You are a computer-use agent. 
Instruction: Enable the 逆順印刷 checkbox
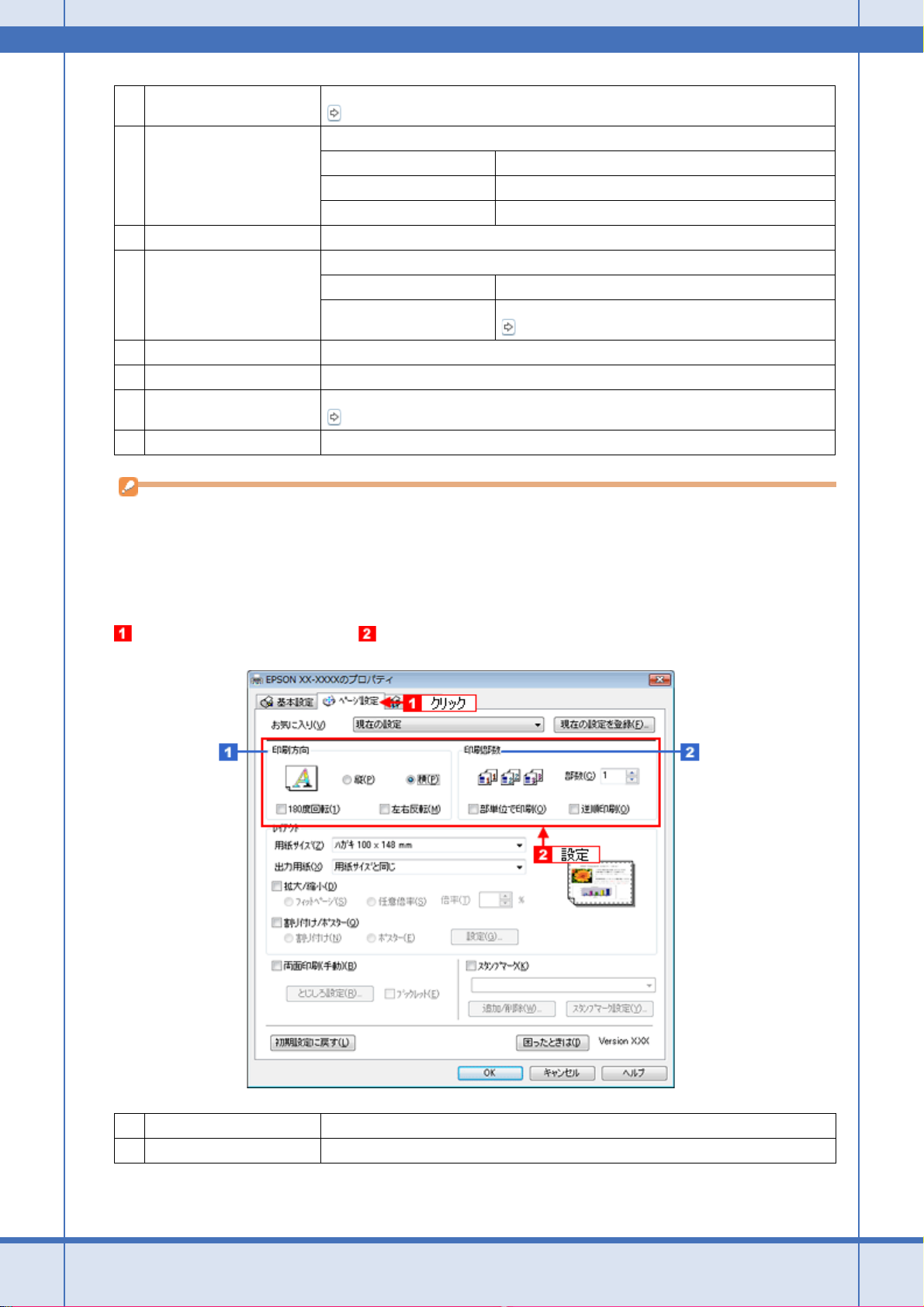coord(574,809)
